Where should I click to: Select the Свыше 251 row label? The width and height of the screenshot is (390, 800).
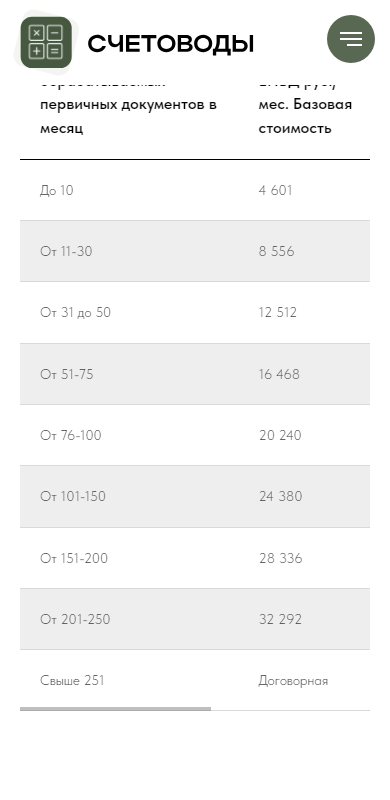coord(72,681)
